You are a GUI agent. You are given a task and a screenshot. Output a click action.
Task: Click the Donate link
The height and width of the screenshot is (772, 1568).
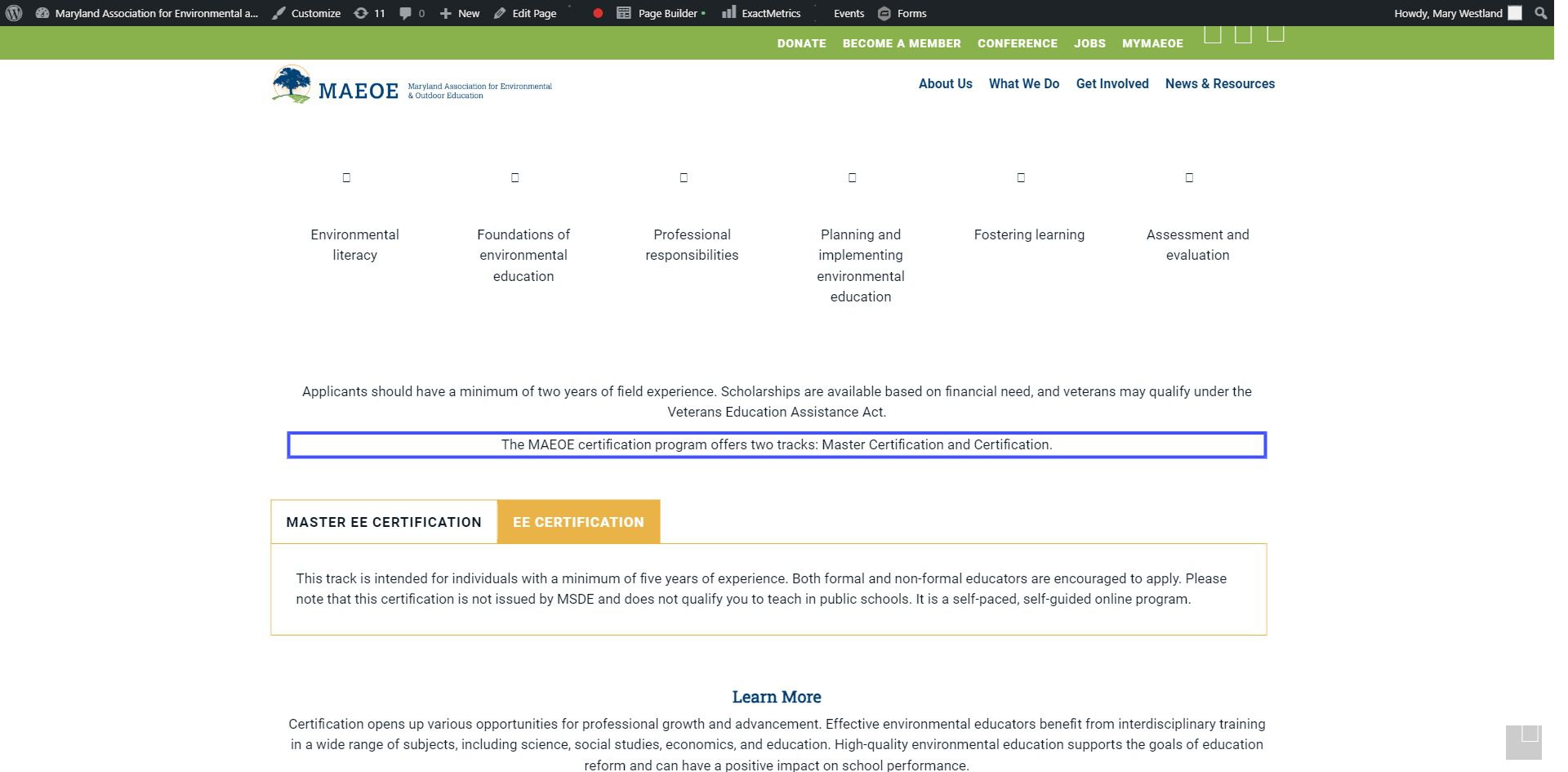[801, 43]
